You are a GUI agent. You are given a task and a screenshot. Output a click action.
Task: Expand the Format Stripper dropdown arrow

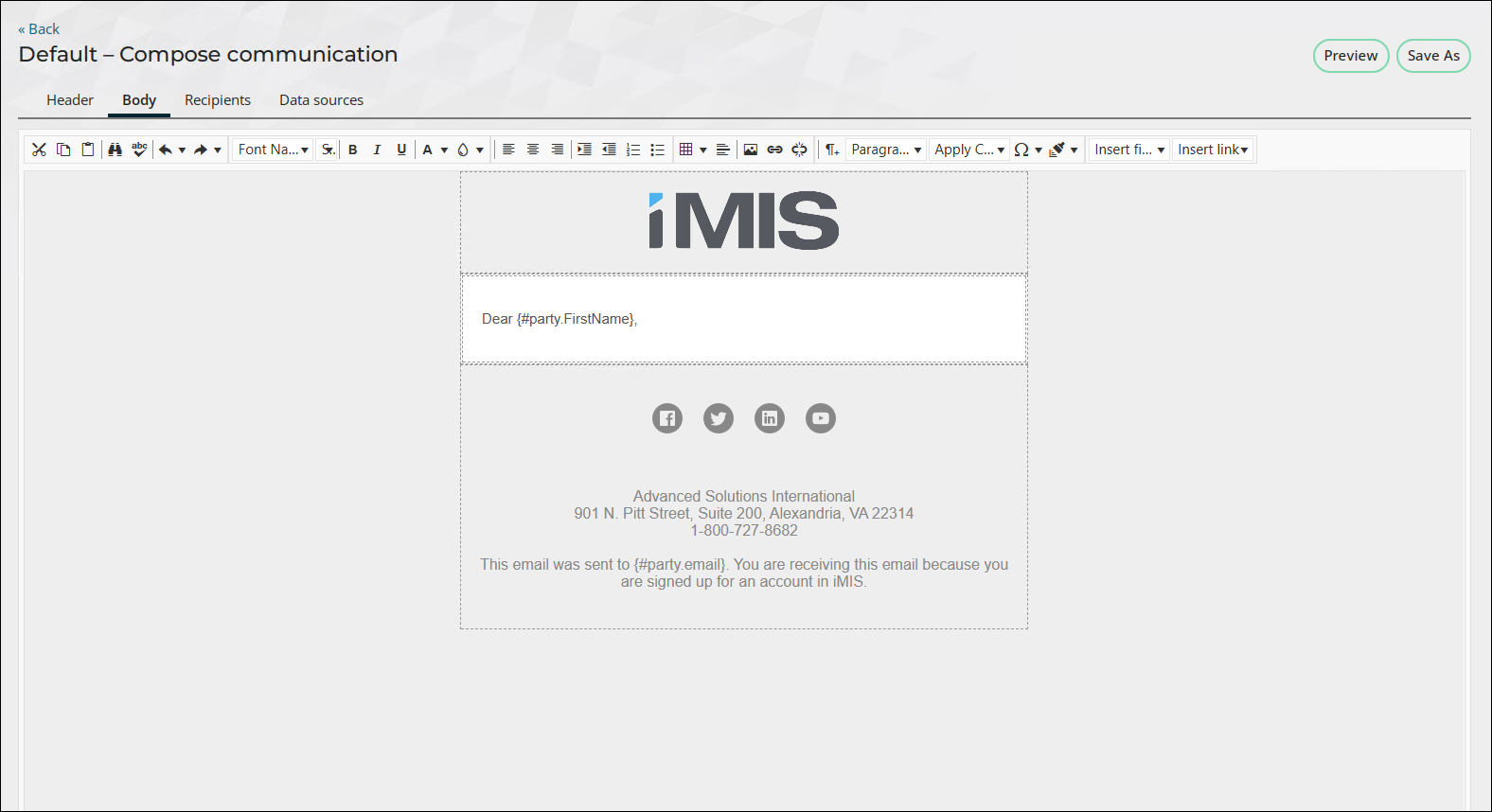1075,150
